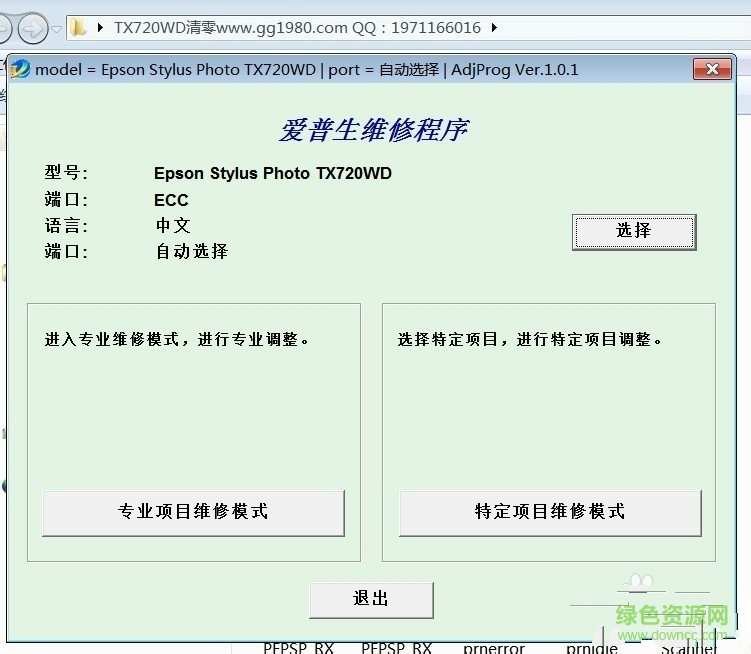
Task: Click the 爱普生维修程序 heading
Action: point(374,130)
